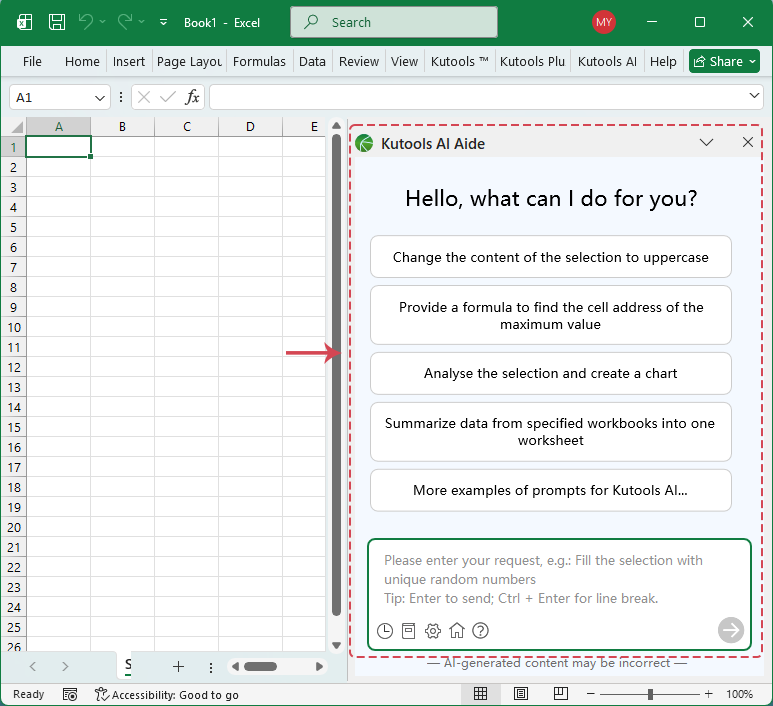773x706 pixels.
Task: Click the send arrow button
Action: 731,630
